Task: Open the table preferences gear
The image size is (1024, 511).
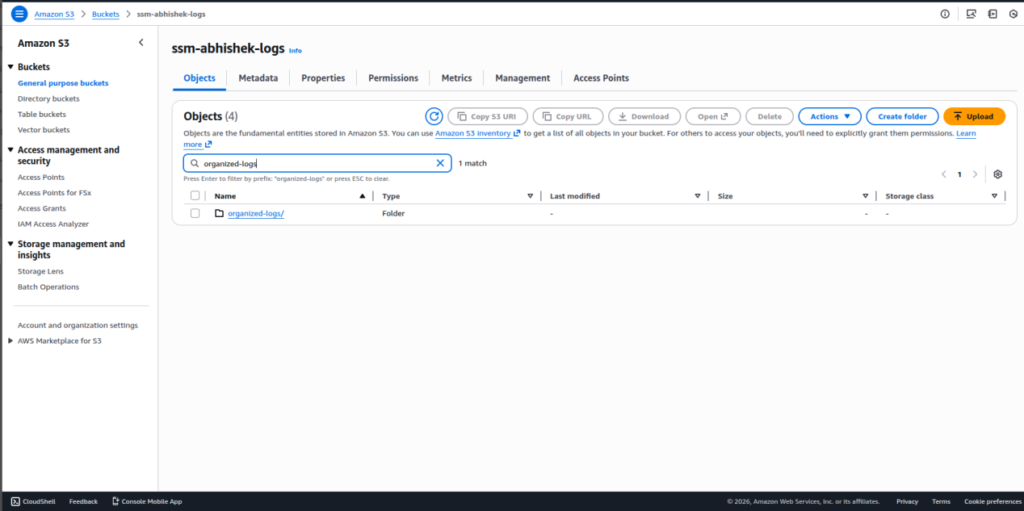Action: click(x=997, y=174)
